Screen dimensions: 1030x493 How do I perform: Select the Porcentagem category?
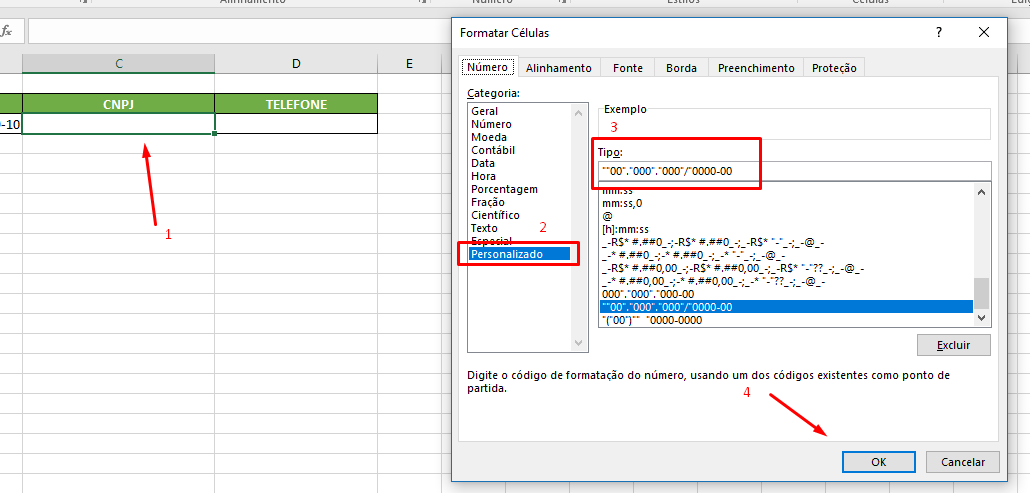point(504,189)
